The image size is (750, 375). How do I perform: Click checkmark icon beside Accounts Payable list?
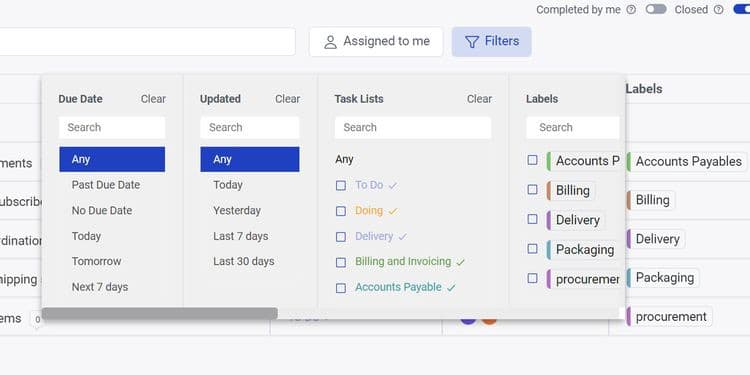451,288
